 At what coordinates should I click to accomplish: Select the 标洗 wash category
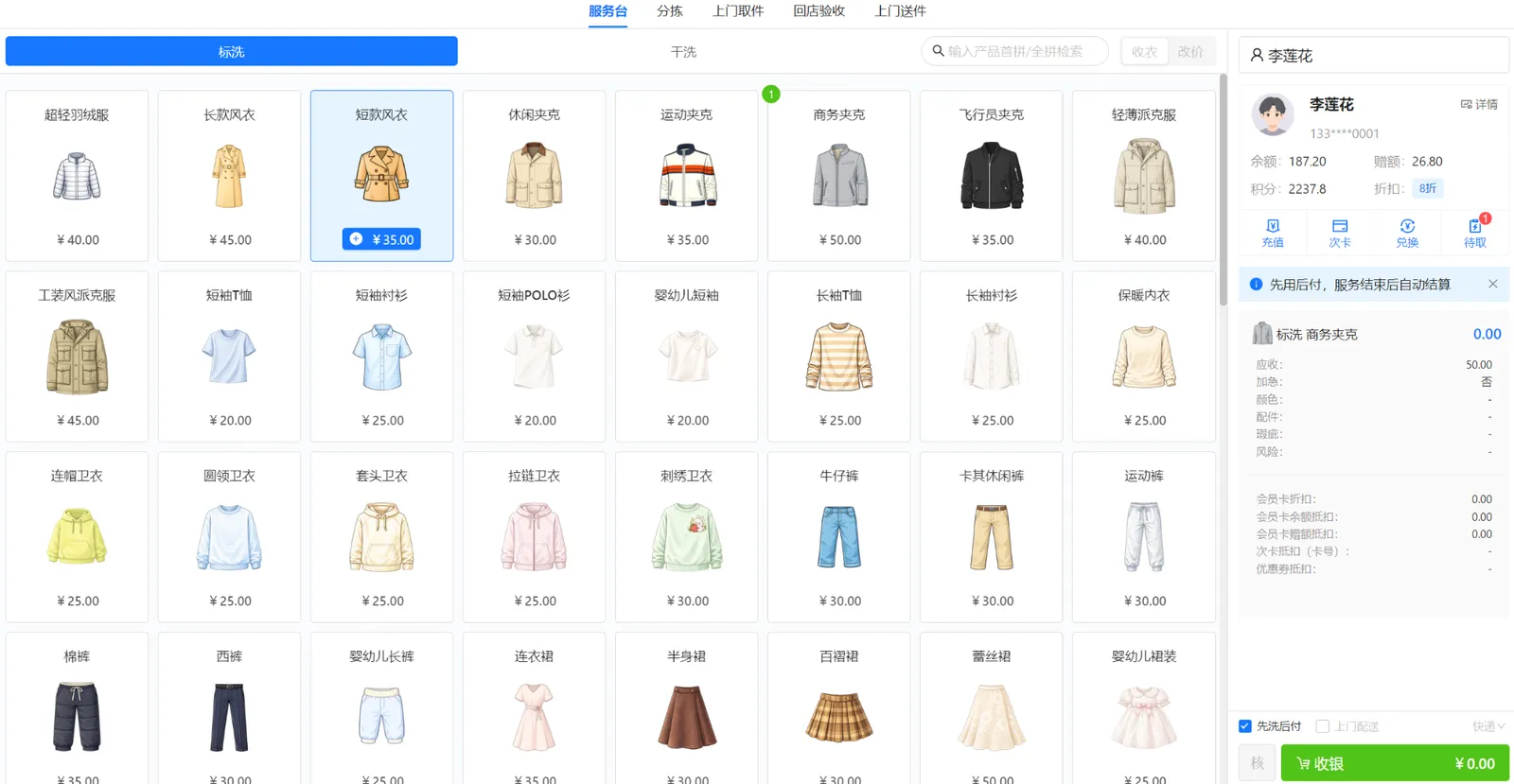pyautogui.click(x=232, y=51)
